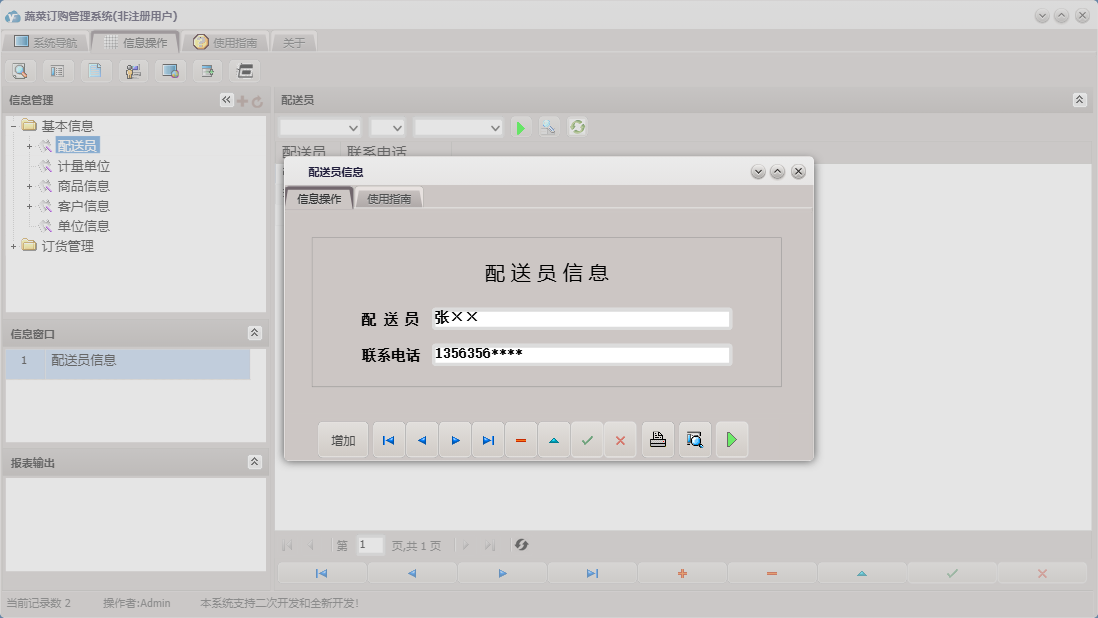This screenshot has height=618, width=1098.
Task: Collapse the 信息窗口 panel
Action: [x=255, y=333]
